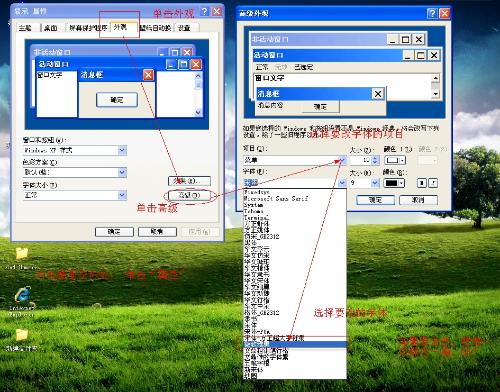This screenshot has width=500, height=392.
Task: Expand the 字体大小 dropdown in Display Properties
Action: (122, 195)
